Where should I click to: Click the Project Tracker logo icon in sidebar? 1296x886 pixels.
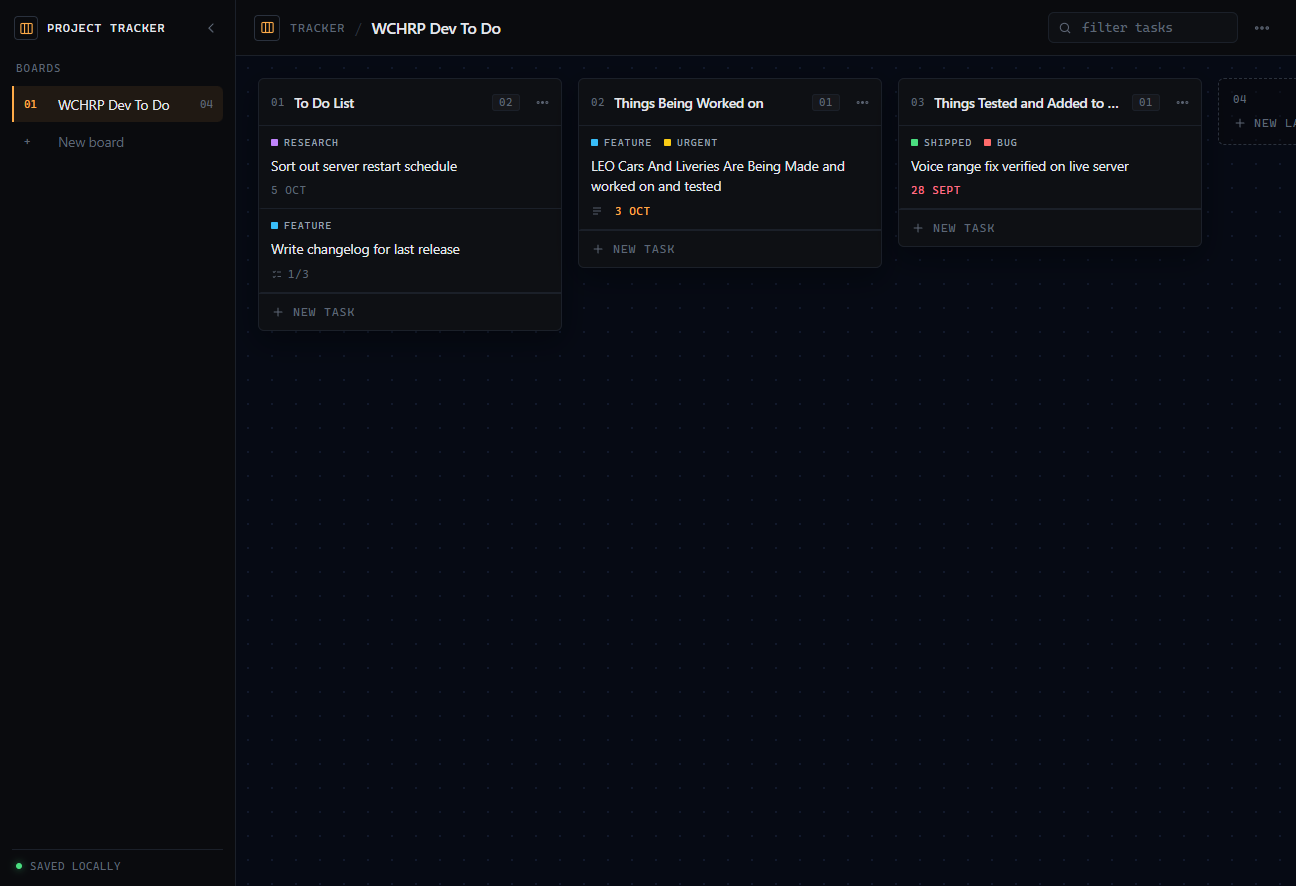click(26, 28)
